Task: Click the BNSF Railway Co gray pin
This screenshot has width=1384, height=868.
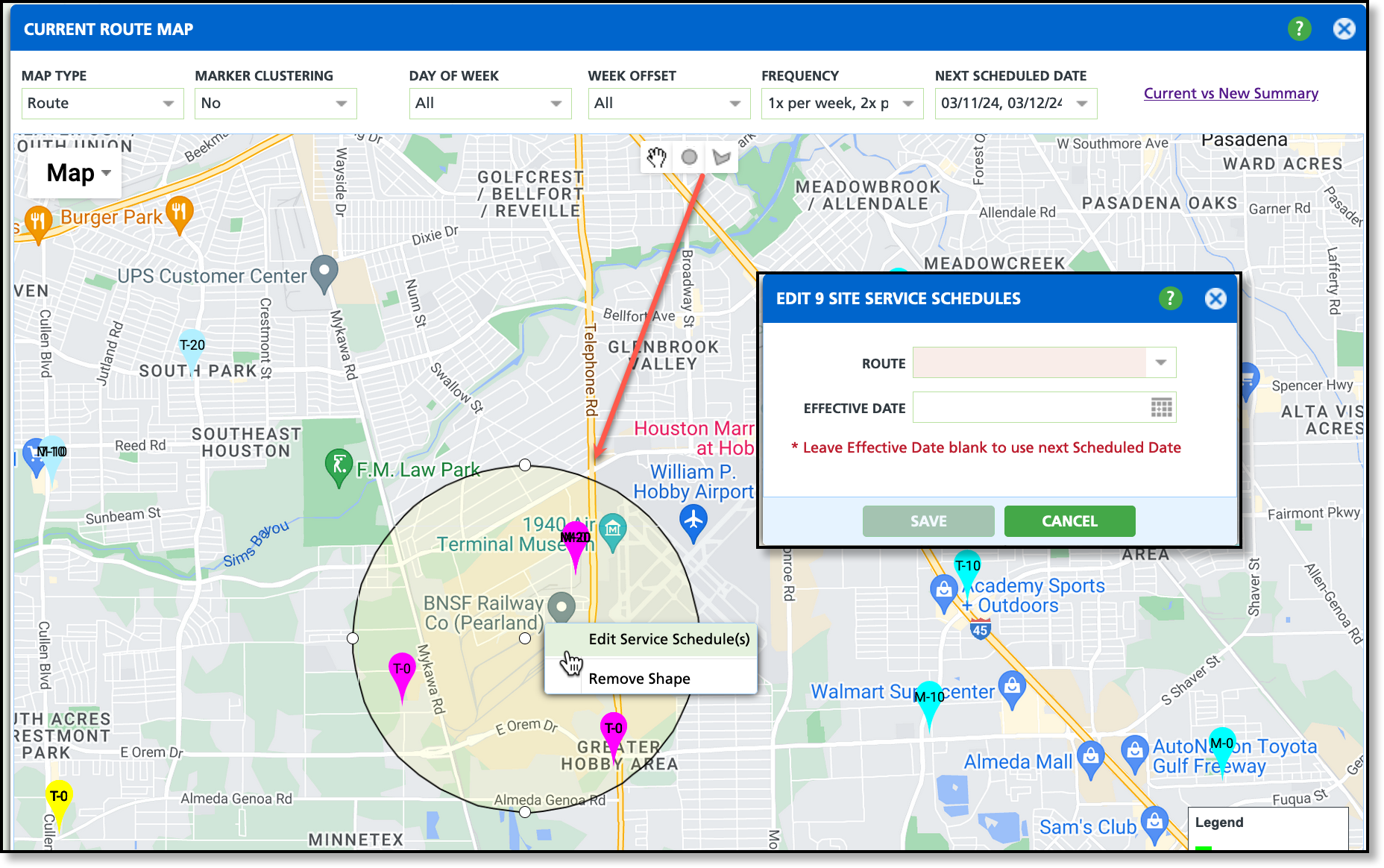Action: 562,608
